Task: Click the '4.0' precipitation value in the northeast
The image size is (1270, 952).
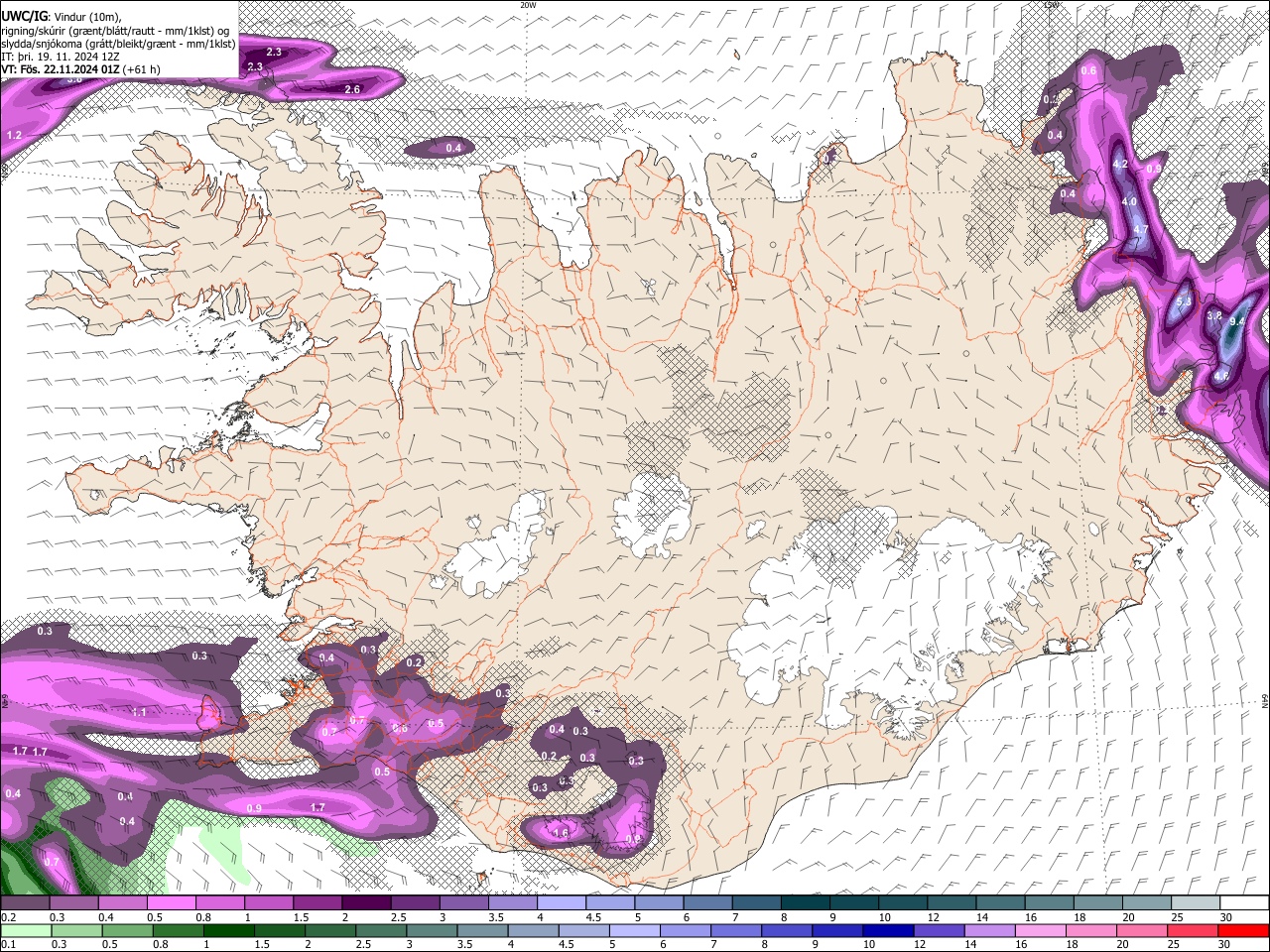Action: [x=1129, y=201]
